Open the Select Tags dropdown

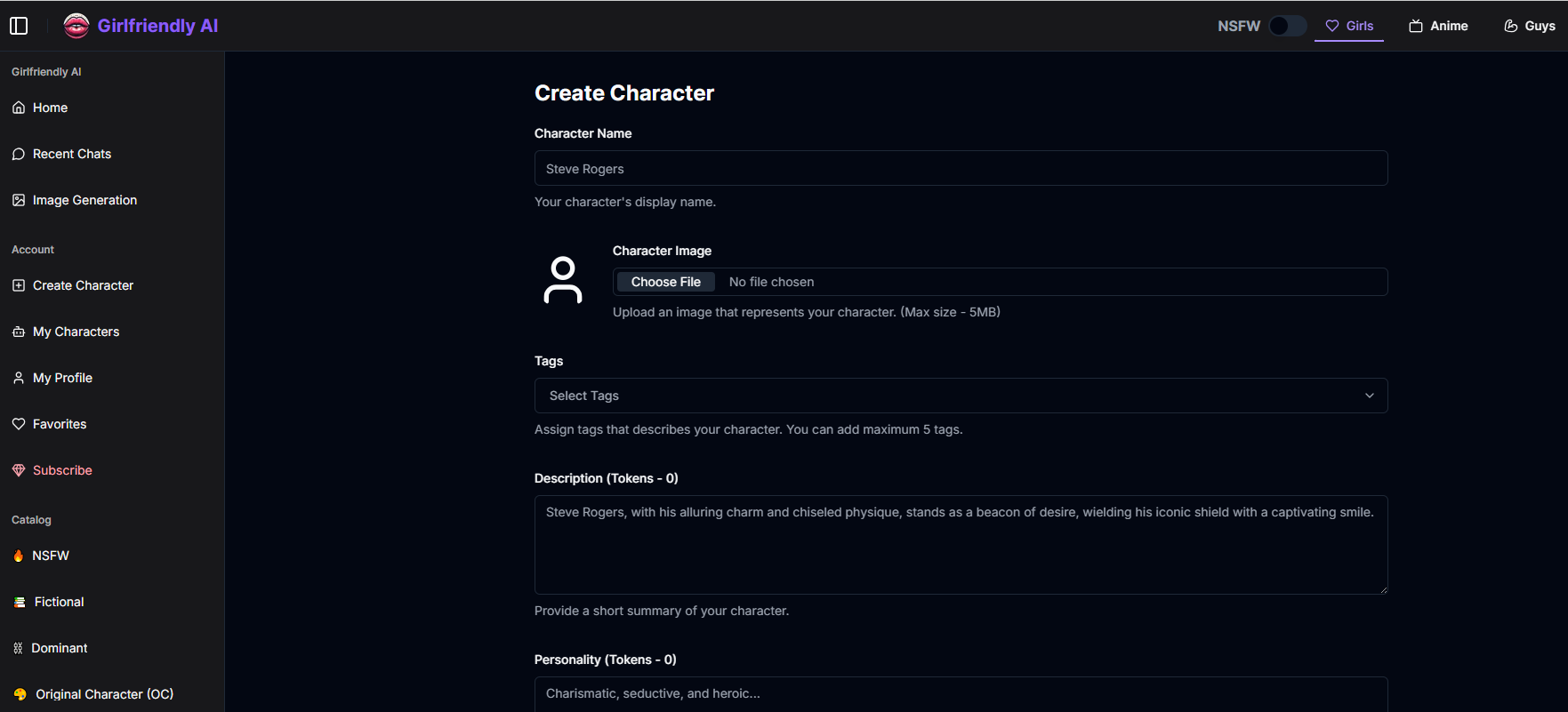pos(961,396)
